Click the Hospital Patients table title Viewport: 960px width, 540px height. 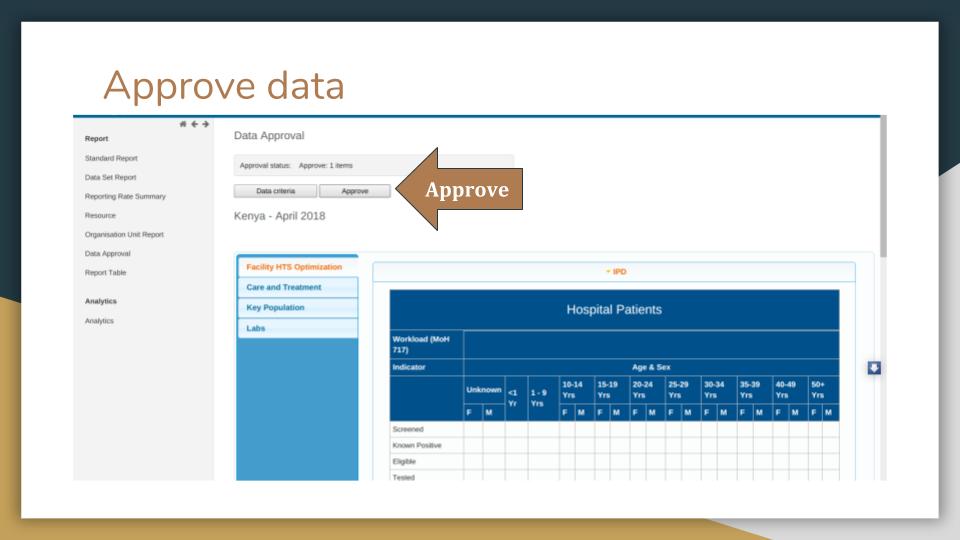coord(614,310)
